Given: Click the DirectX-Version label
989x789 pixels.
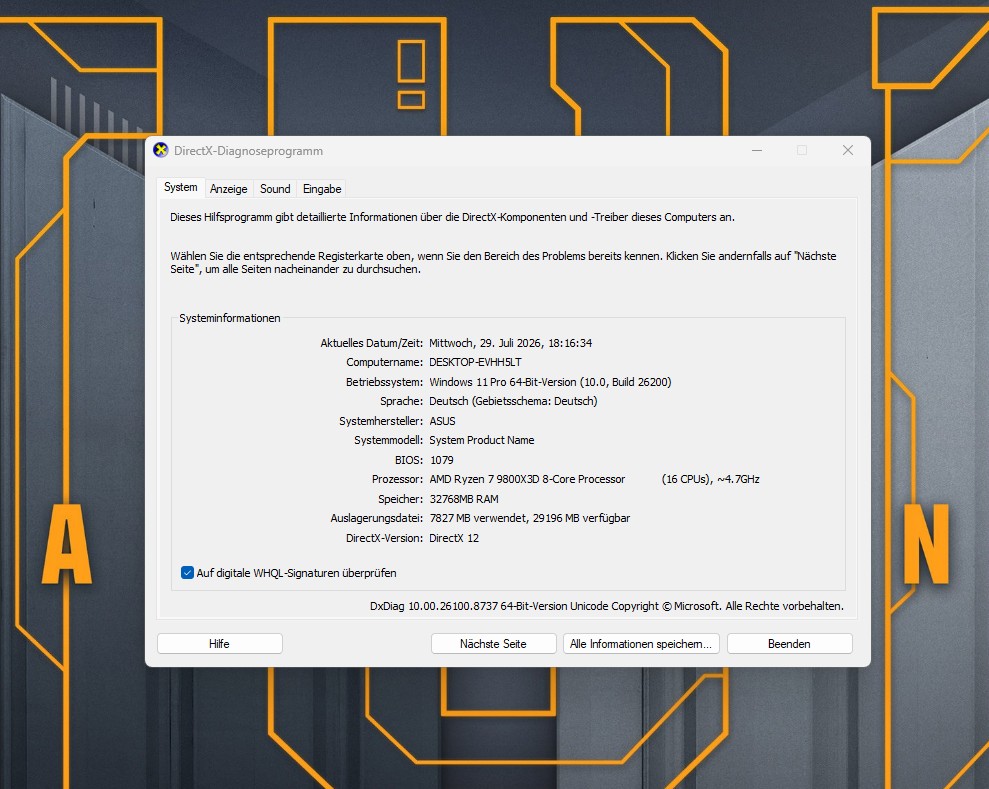Looking at the screenshot, I should pos(384,538).
